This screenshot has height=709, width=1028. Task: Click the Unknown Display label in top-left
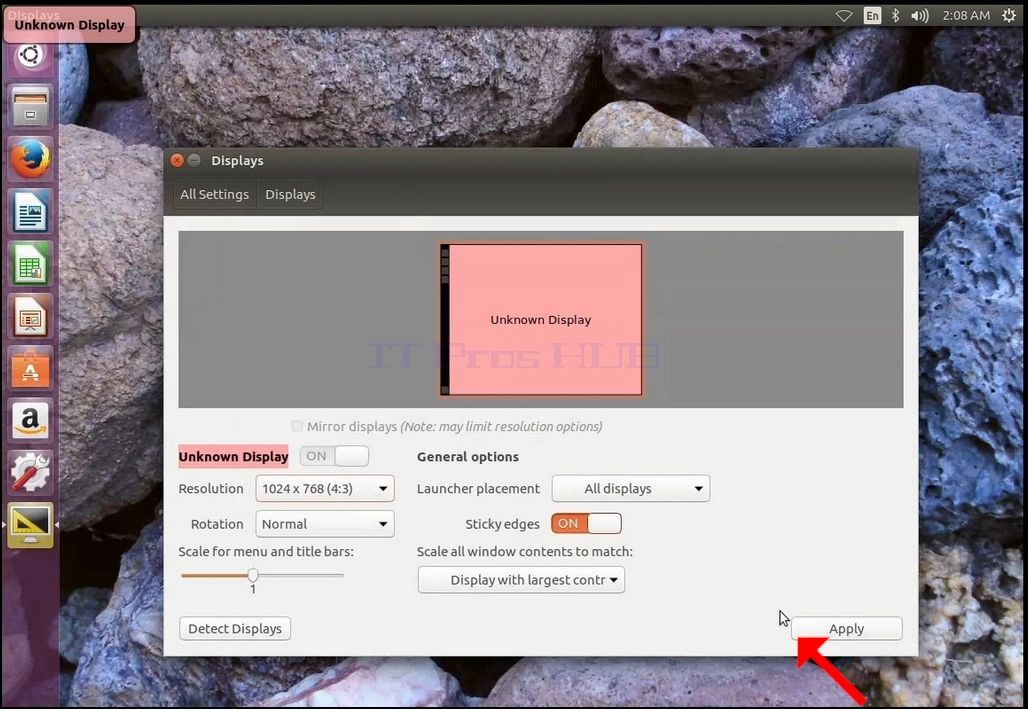(69, 25)
